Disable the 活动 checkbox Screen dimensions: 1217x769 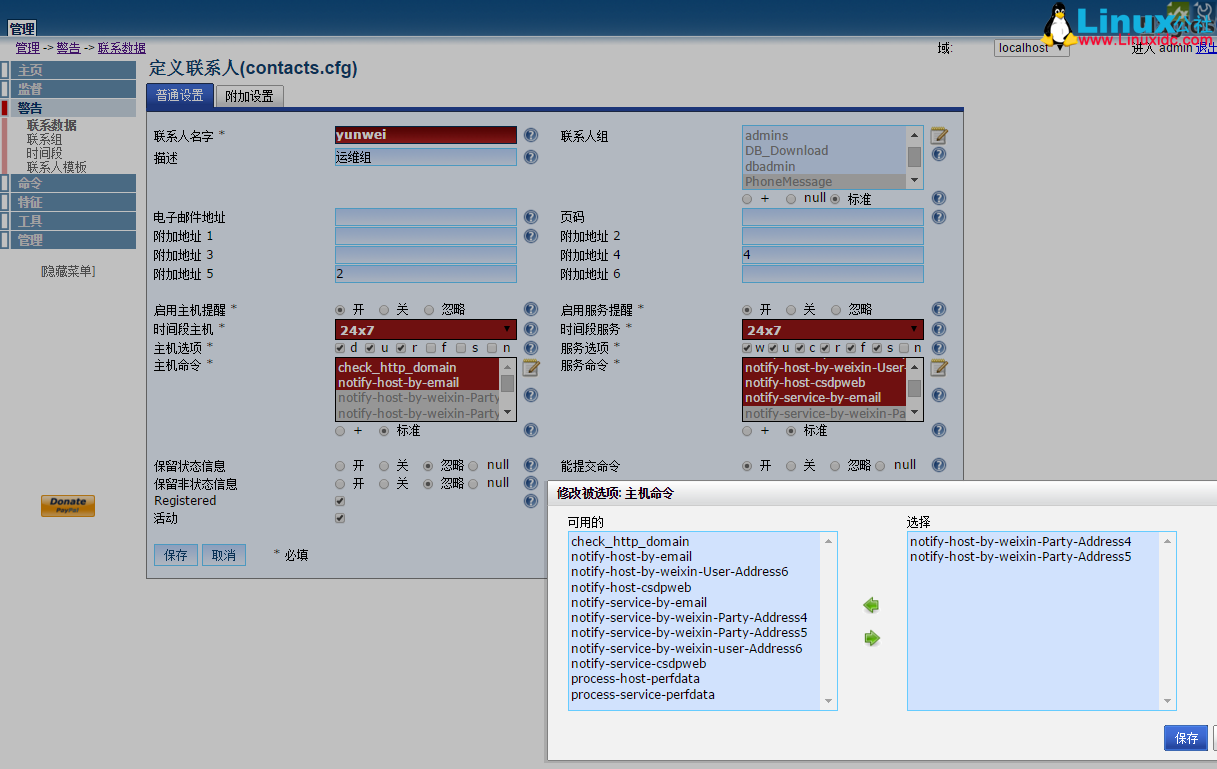point(339,518)
